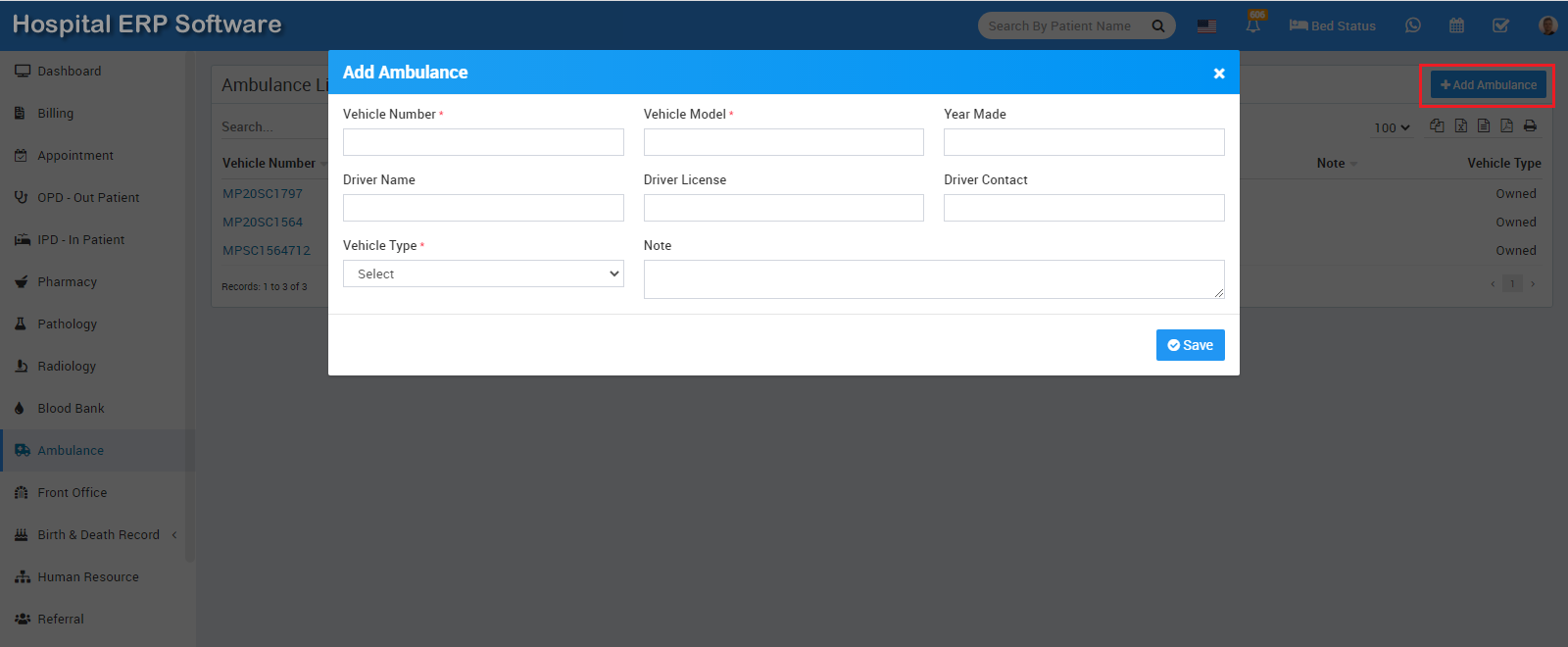Export the list with the PDF icon
The width and height of the screenshot is (1568, 647).
click(x=1506, y=125)
